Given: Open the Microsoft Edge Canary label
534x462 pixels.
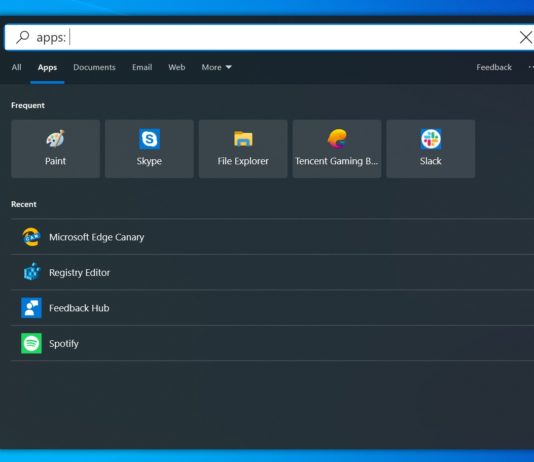Looking at the screenshot, I should click(x=96, y=237).
